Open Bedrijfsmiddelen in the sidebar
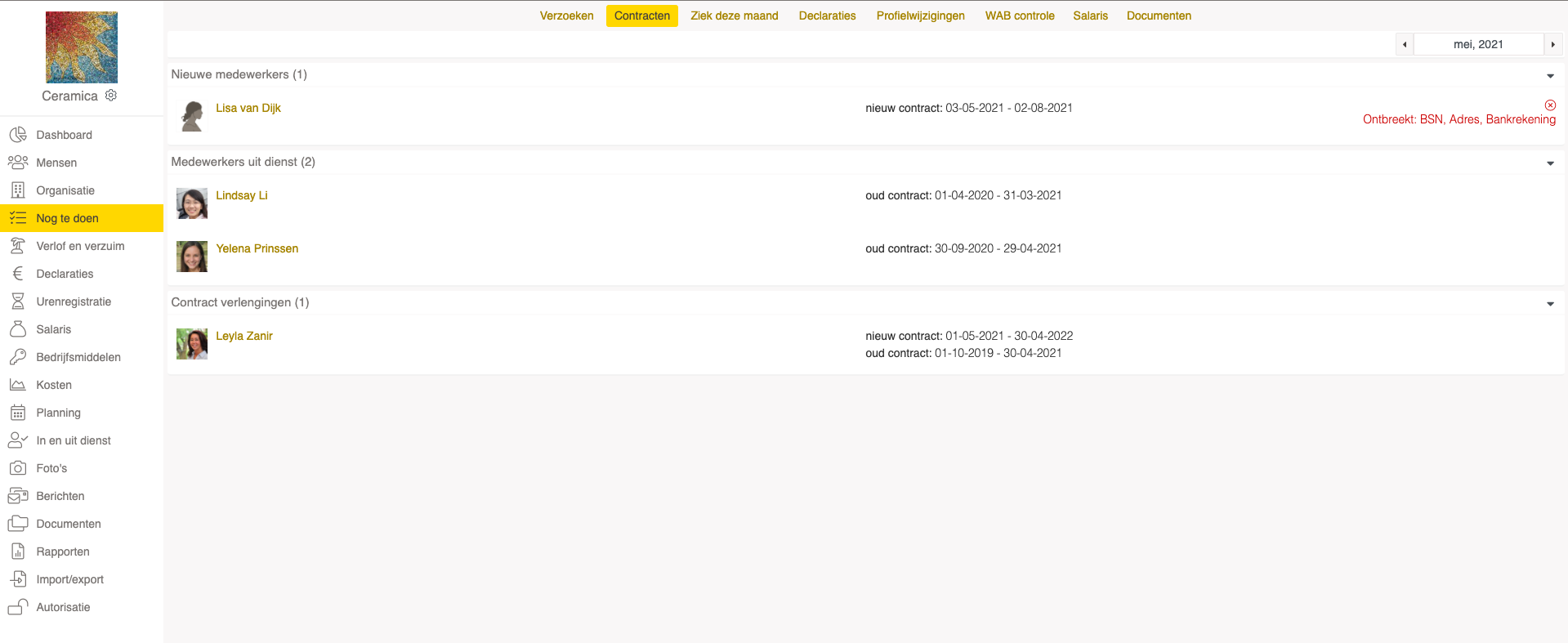 point(82,357)
